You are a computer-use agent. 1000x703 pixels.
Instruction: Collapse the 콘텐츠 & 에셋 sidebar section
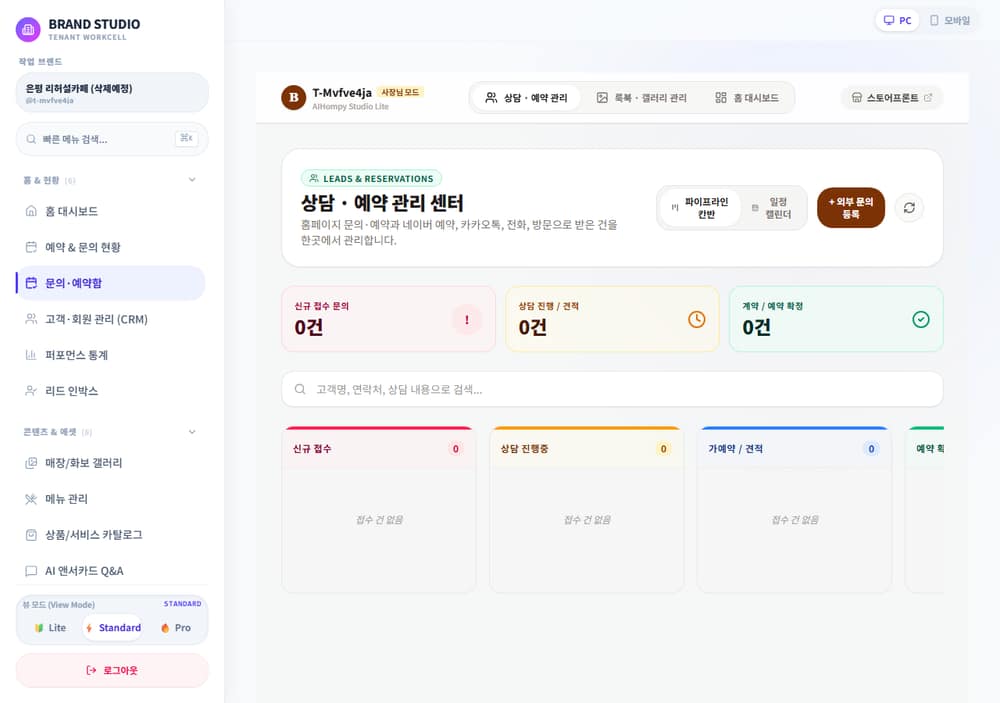[x=192, y=432]
